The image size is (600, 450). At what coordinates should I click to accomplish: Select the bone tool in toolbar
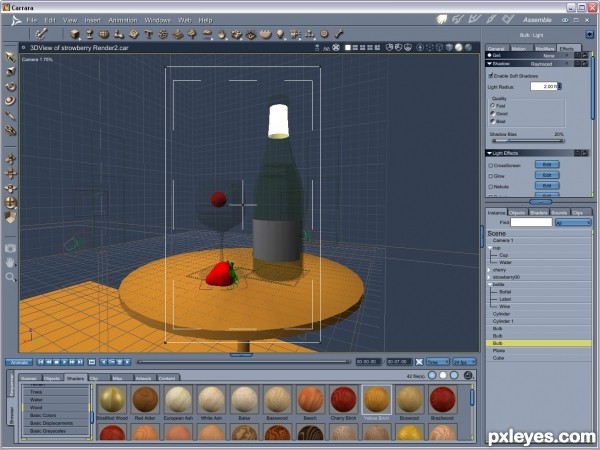tap(339, 34)
